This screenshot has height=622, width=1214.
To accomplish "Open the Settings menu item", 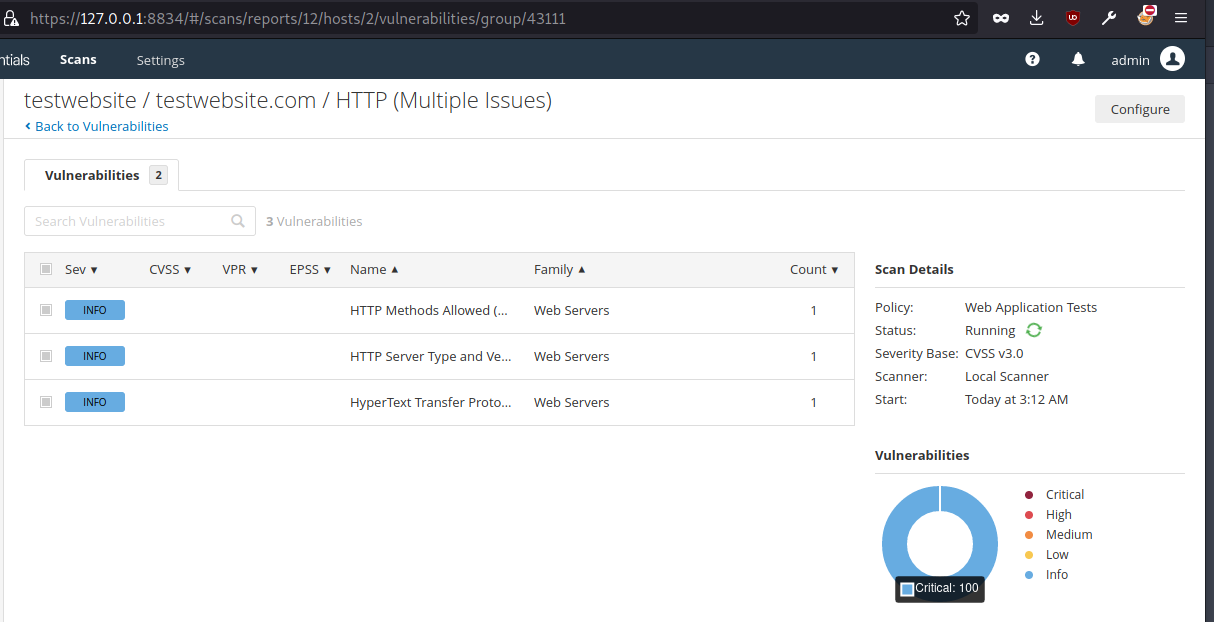I will pos(160,60).
